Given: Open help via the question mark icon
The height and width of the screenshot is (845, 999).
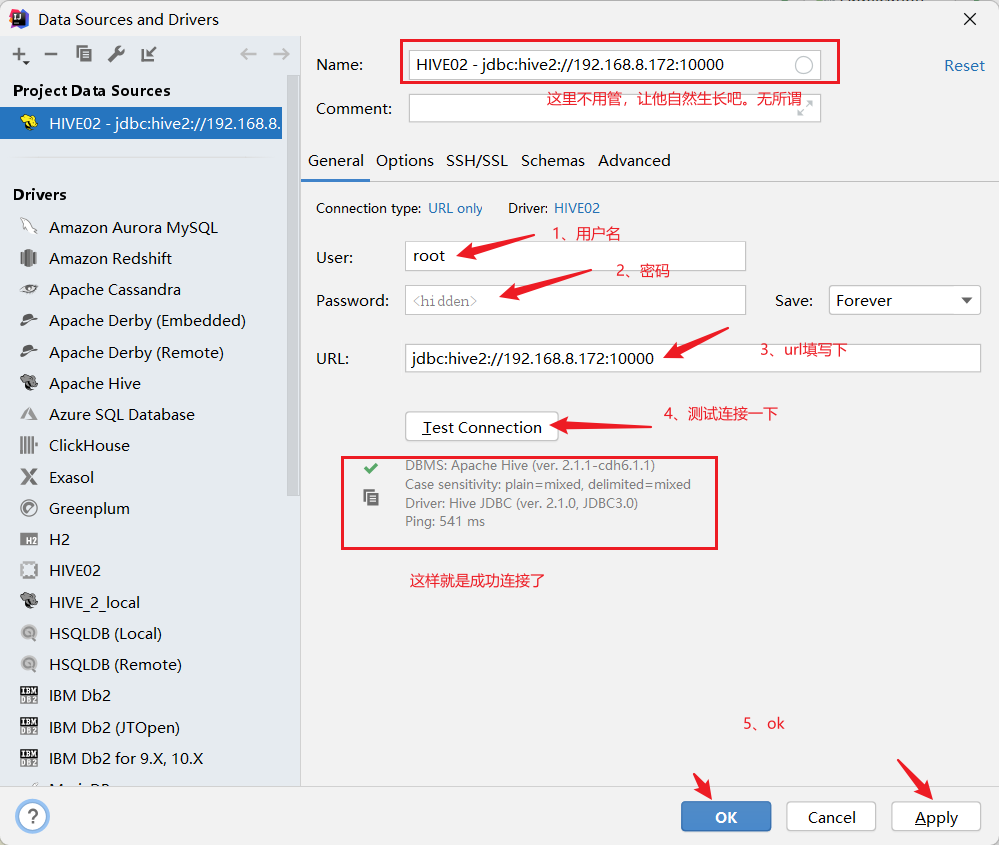Looking at the screenshot, I should tap(31, 816).
